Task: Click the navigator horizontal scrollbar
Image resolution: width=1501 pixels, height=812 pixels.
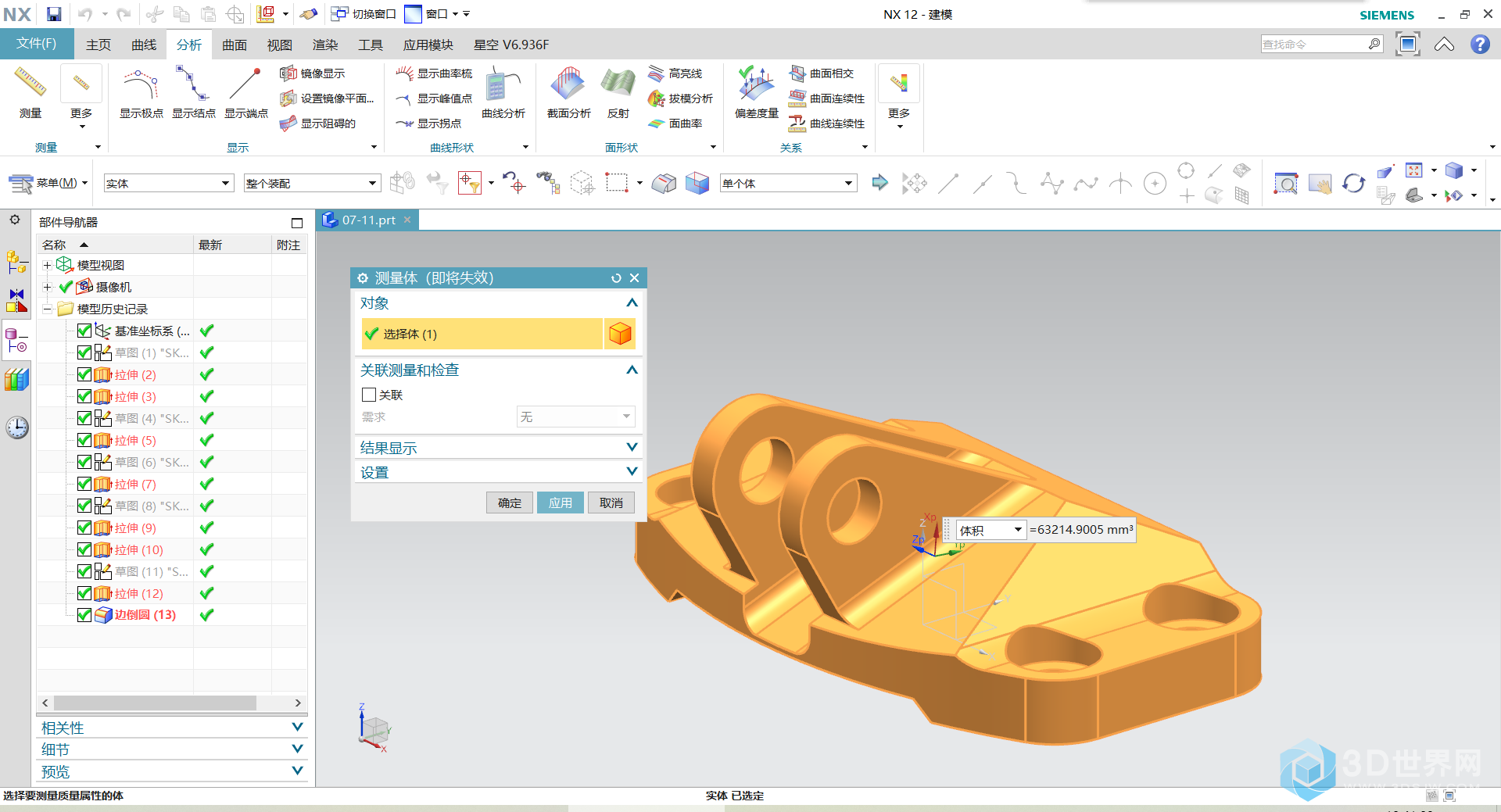Action: [155, 703]
